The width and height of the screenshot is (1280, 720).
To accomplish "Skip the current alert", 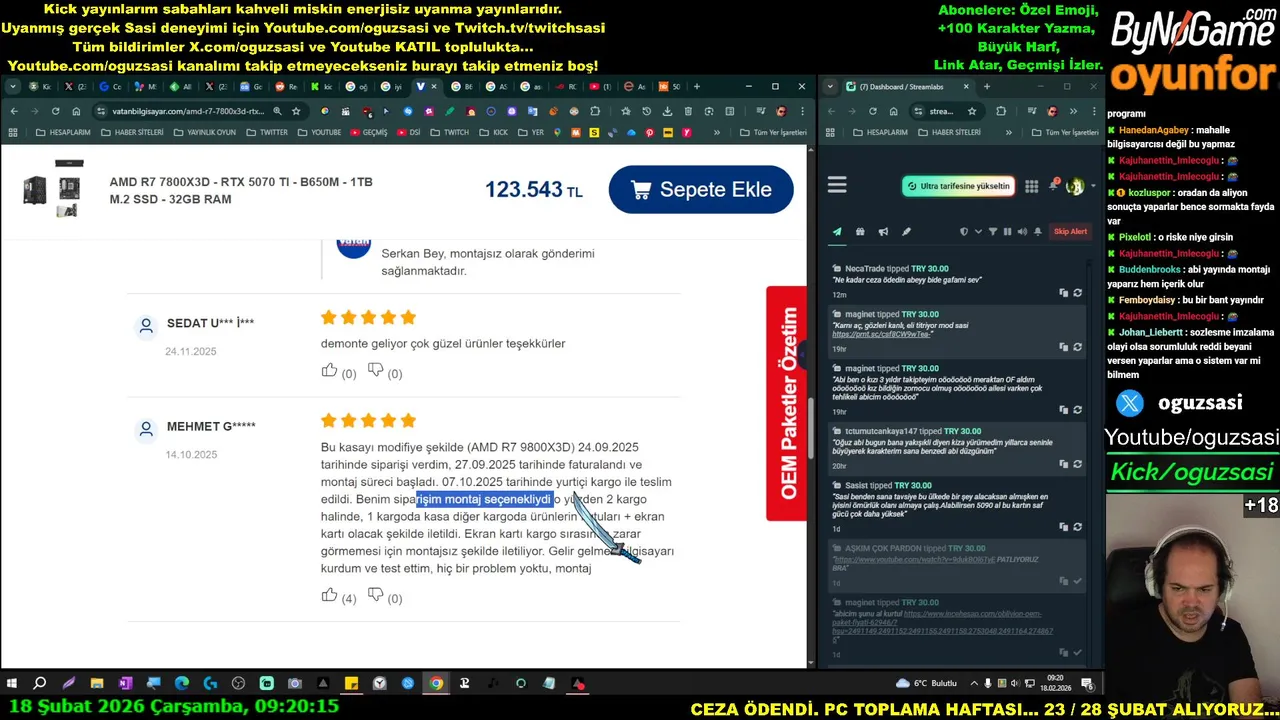I will [x=1070, y=231].
